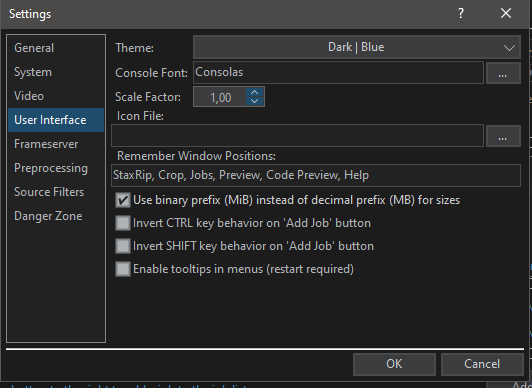Select the User Interface category
This screenshot has width=532, height=388.
coord(56,120)
